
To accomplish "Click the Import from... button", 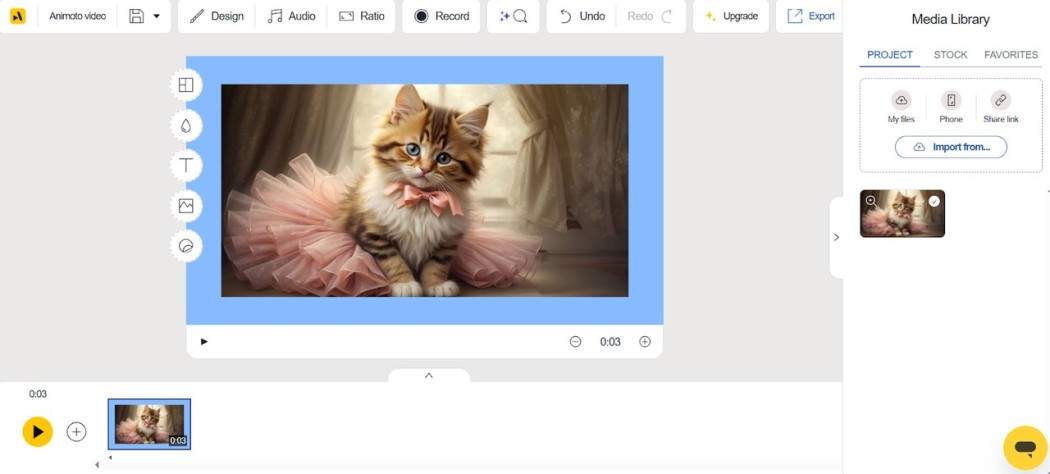I will click(x=951, y=147).
